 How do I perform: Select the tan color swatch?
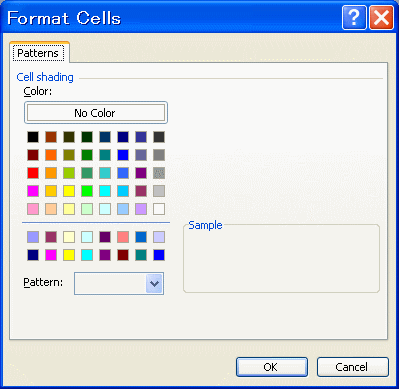[x=51, y=209]
